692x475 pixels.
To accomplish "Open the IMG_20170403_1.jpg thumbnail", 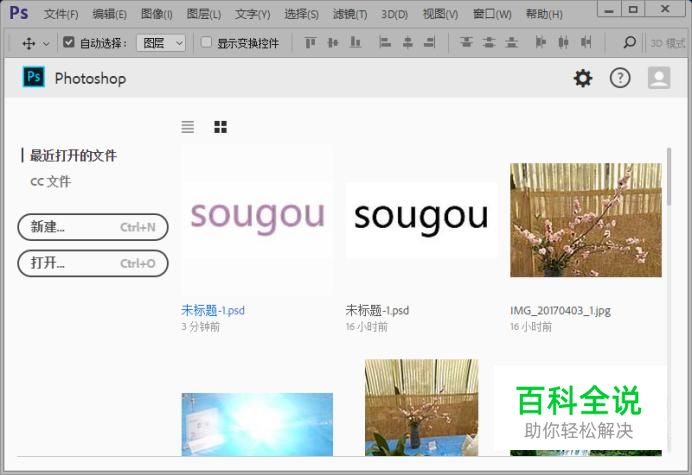I will click(585, 220).
